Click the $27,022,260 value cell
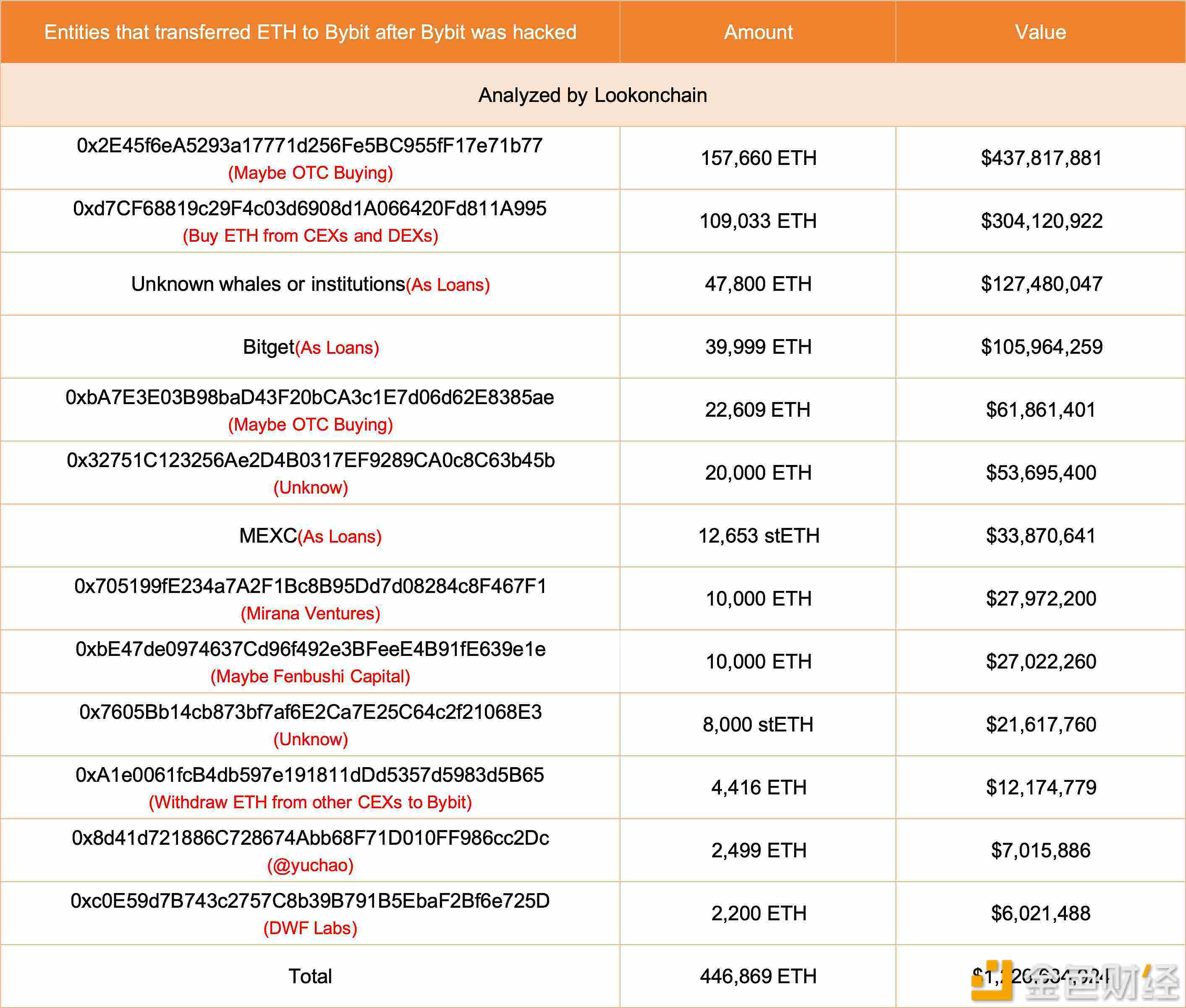 coord(1041,661)
